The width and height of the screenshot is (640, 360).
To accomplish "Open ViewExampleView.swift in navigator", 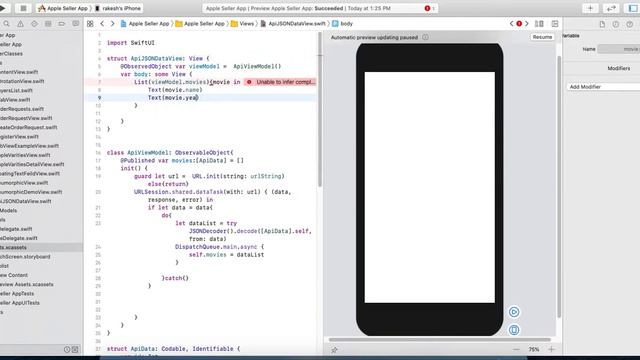I will point(29,146).
